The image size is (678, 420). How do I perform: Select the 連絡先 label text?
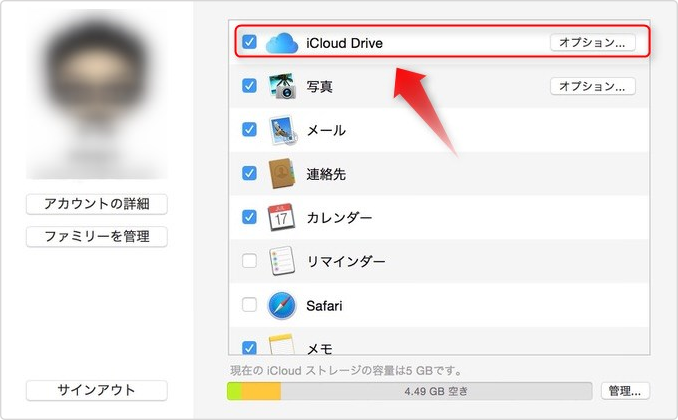point(326,174)
